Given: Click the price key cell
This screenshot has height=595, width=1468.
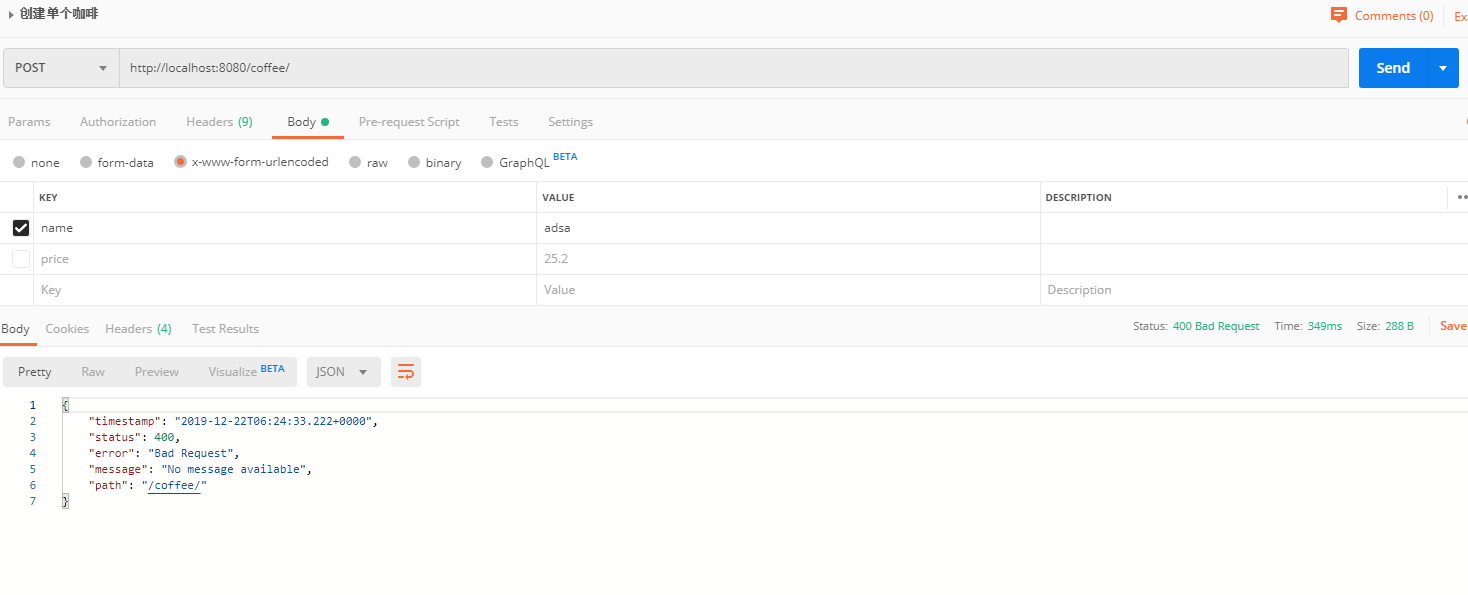Looking at the screenshot, I should click(x=285, y=259).
